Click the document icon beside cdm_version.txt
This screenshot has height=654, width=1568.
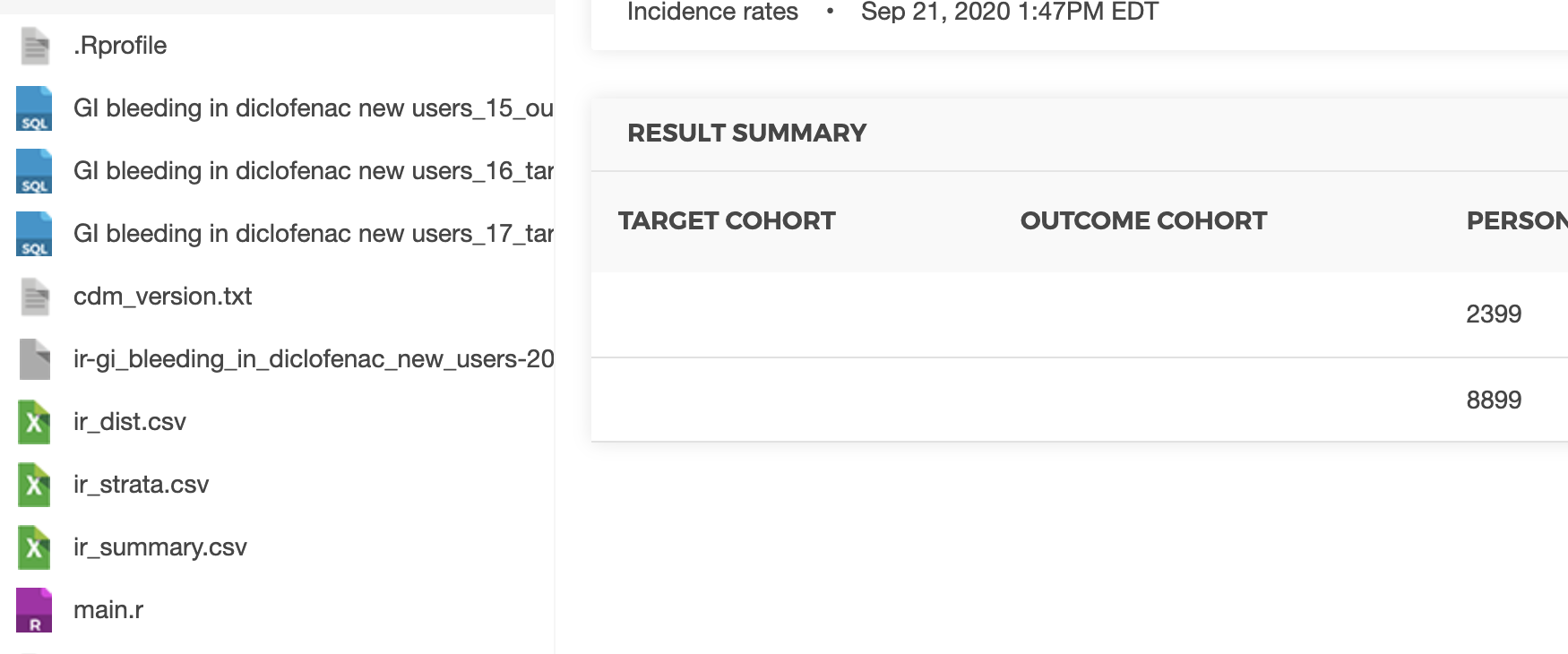(33, 297)
